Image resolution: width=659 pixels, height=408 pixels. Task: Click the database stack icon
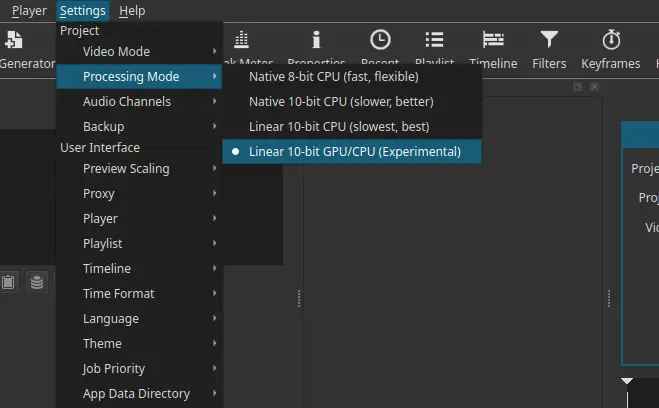(37, 283)
